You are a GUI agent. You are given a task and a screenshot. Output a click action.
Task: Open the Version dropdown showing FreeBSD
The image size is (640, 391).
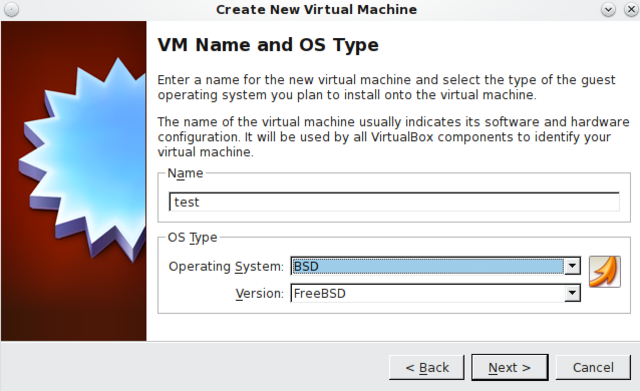[x=436, y=293]
